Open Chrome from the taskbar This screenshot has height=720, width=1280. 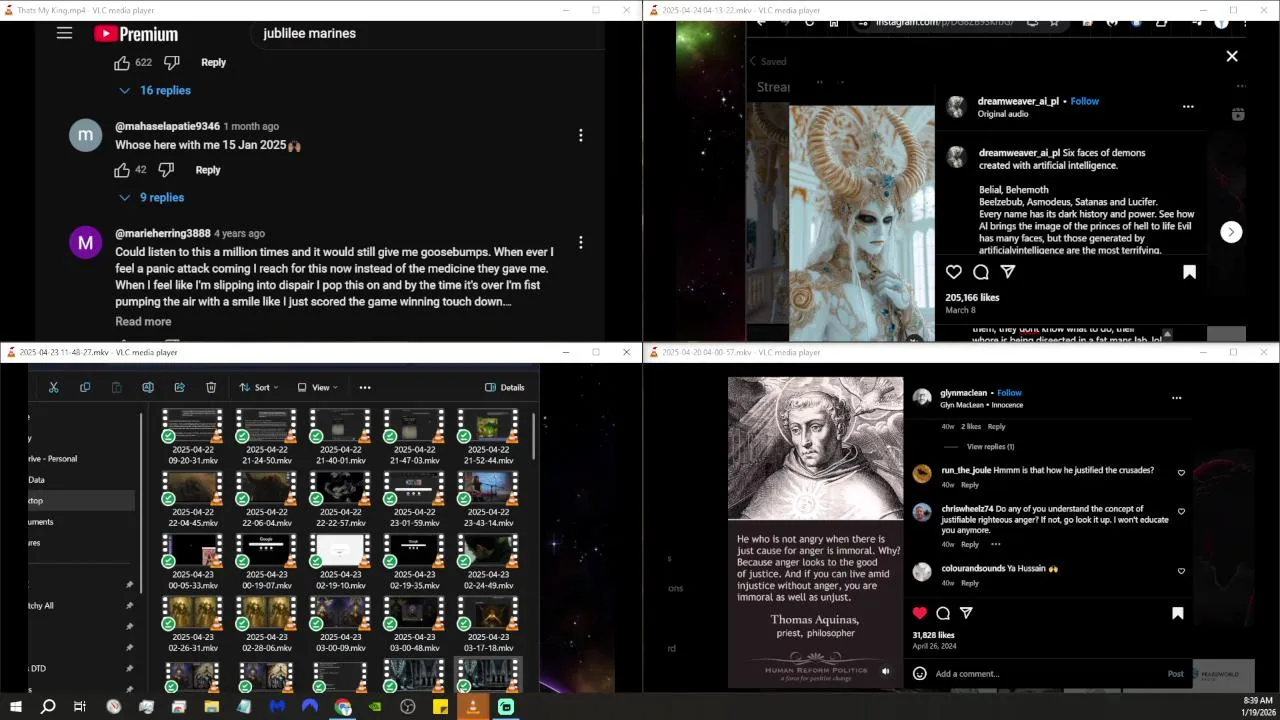click(343, 707)
